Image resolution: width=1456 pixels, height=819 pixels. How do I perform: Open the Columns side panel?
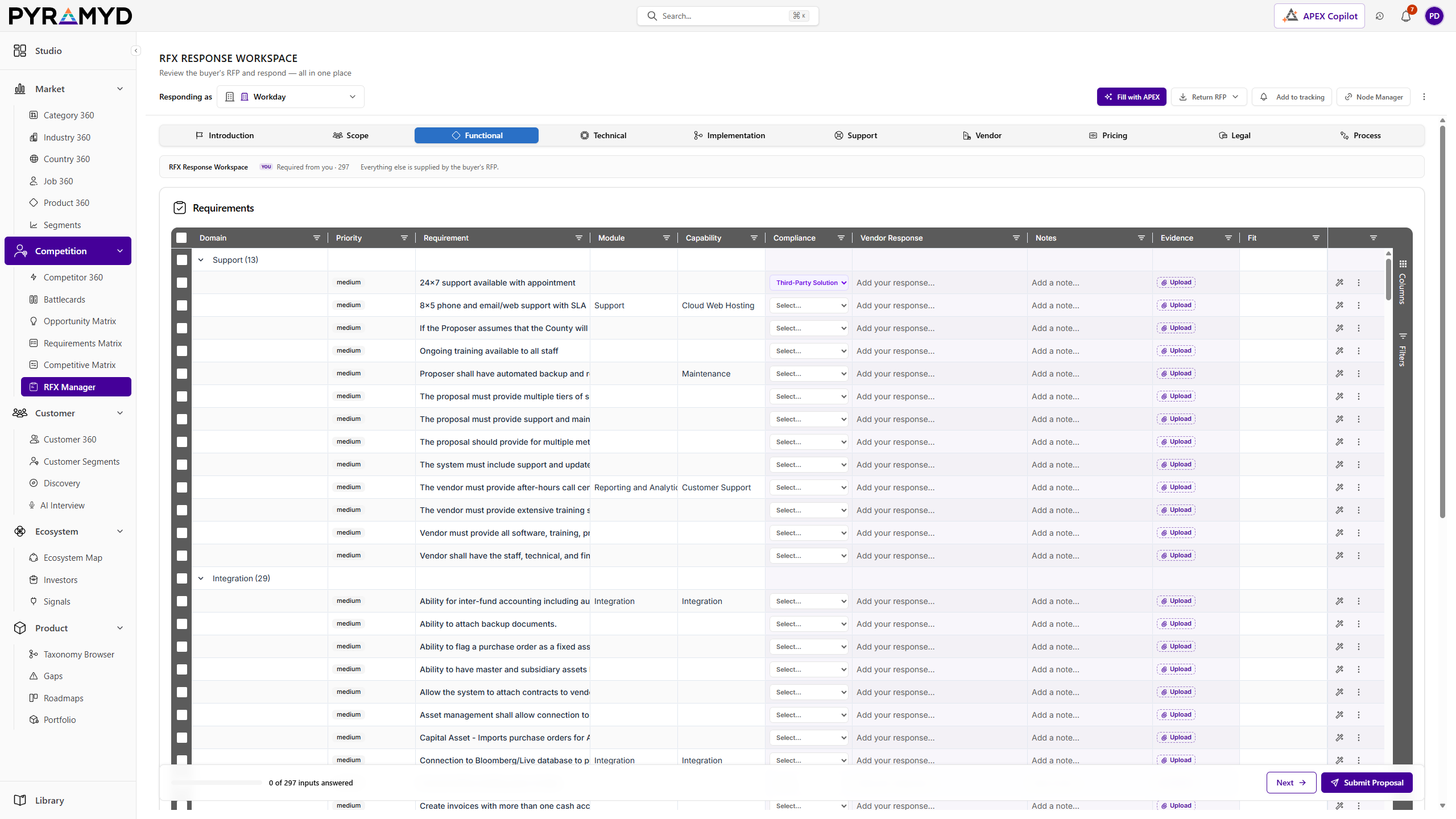[1403, 283]
